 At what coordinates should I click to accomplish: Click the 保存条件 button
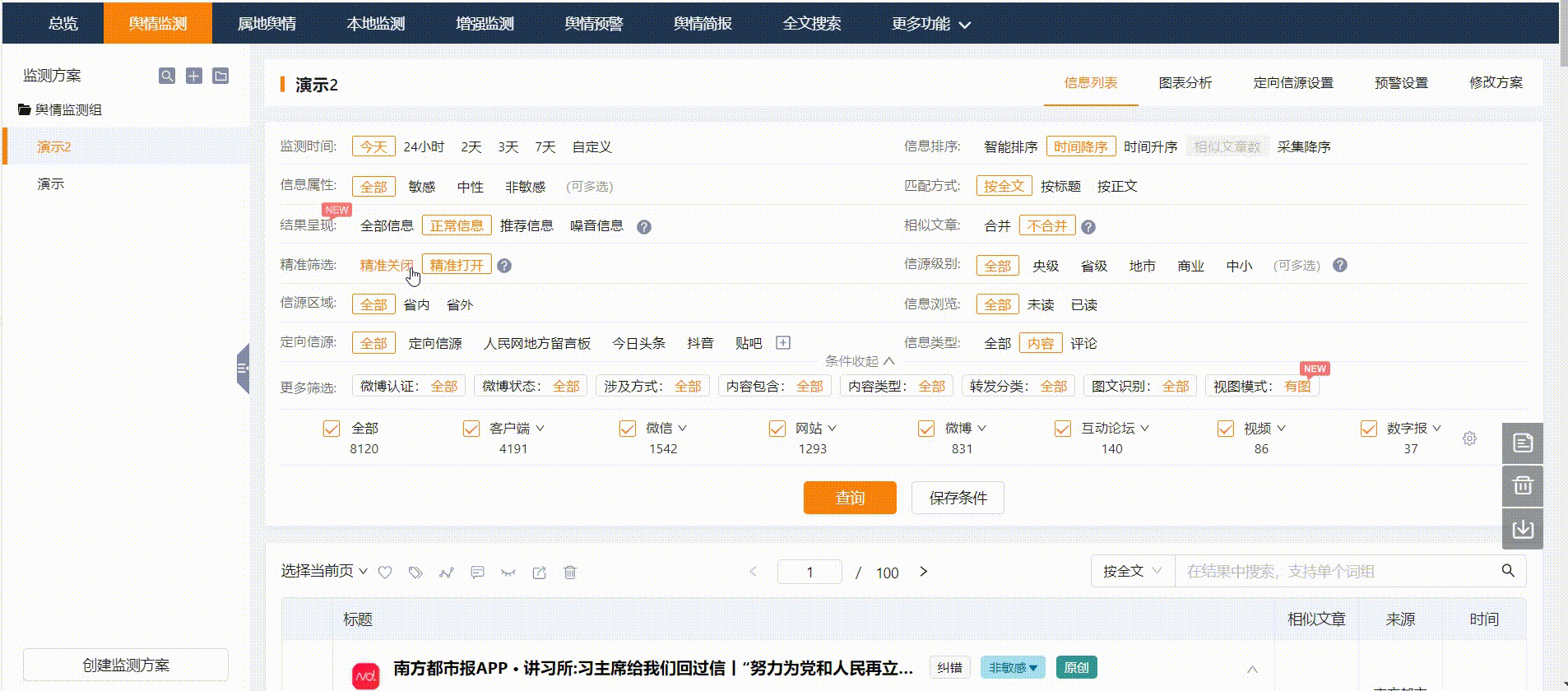point(958,498)
